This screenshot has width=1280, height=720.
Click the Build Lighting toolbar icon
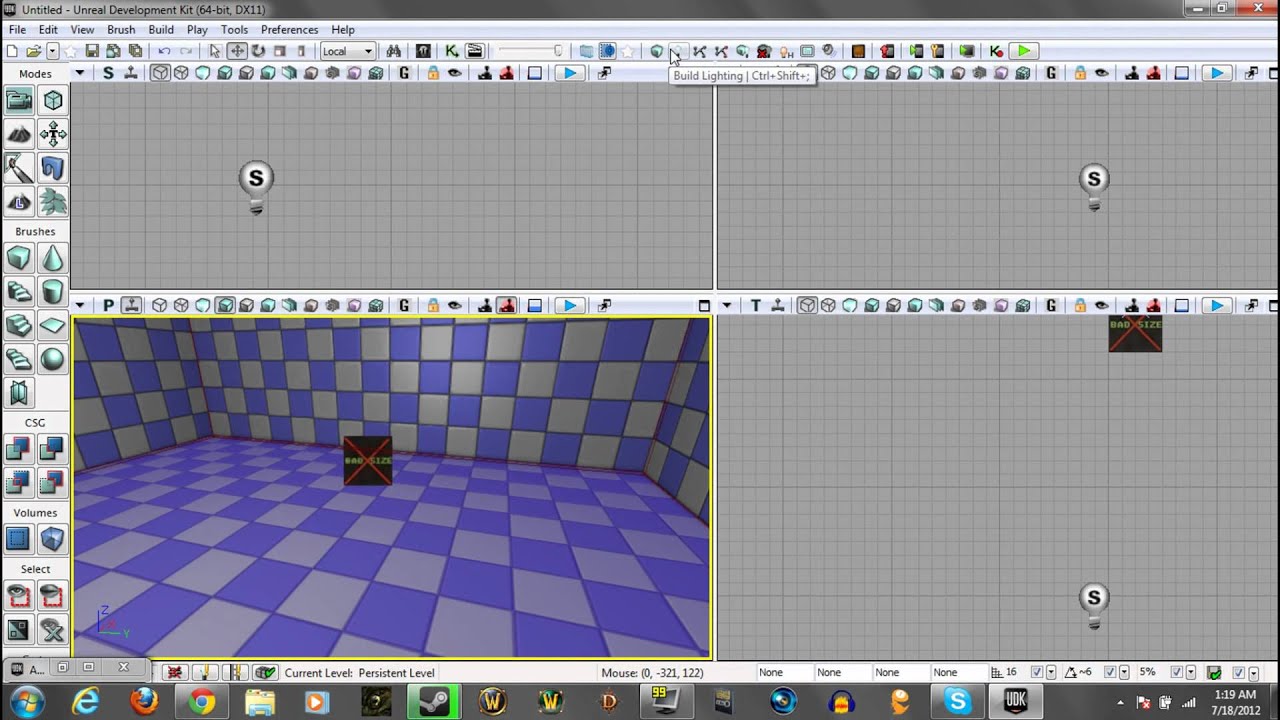point(678,51)
